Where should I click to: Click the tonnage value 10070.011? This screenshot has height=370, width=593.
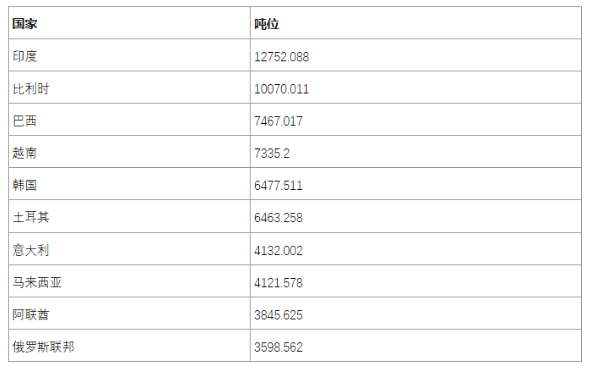click(281, 89)
